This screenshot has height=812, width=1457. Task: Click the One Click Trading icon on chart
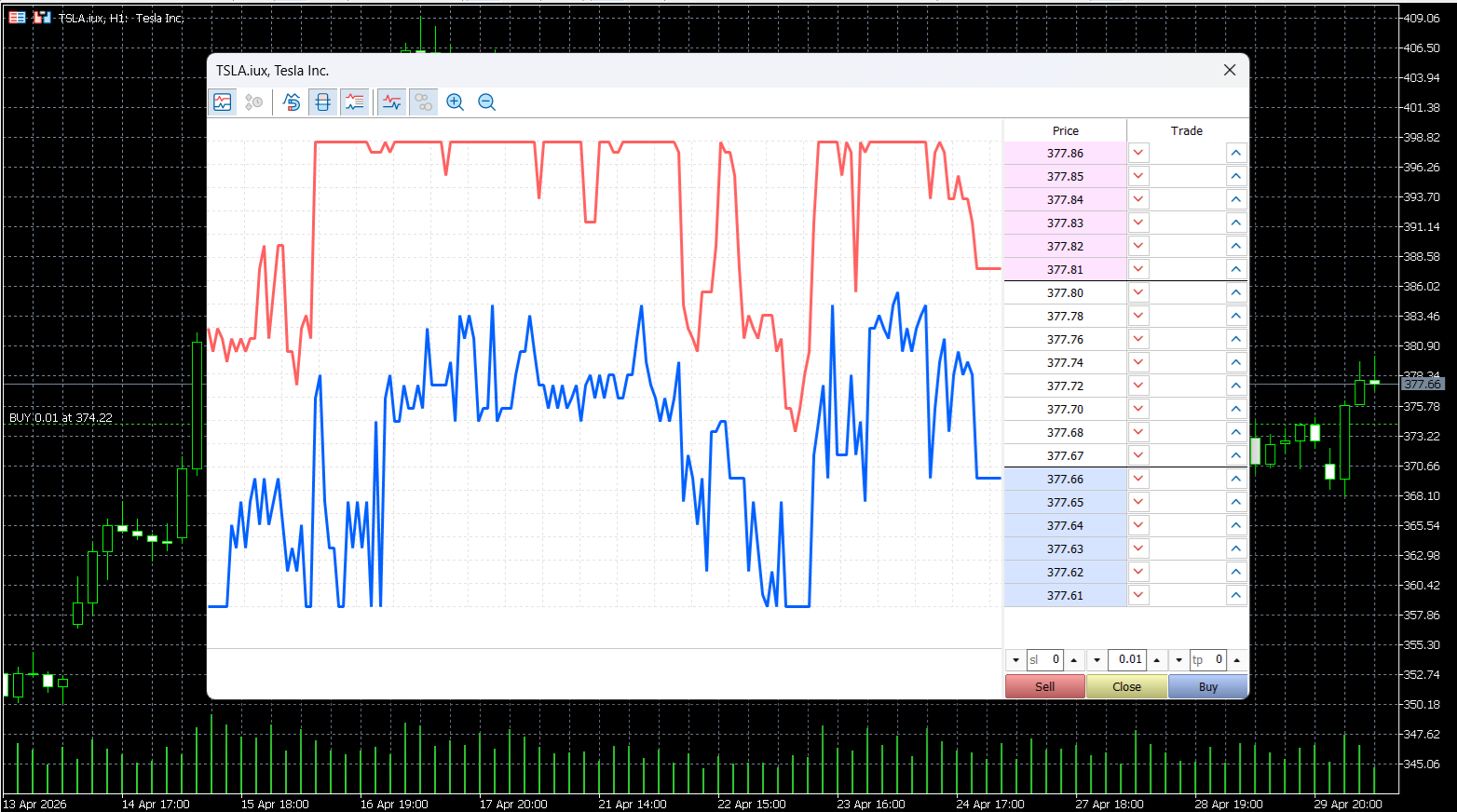click(x=17, y=17)
